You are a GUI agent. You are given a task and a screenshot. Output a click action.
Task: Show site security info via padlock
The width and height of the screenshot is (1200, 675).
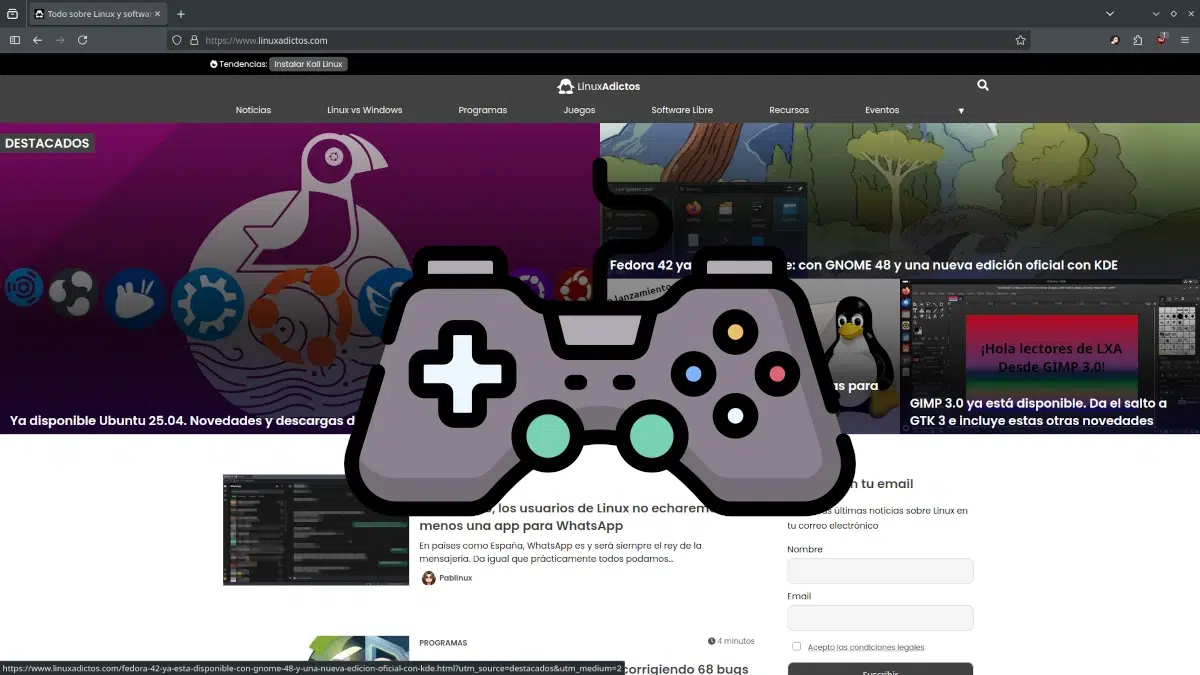click(x=194, y=40)
